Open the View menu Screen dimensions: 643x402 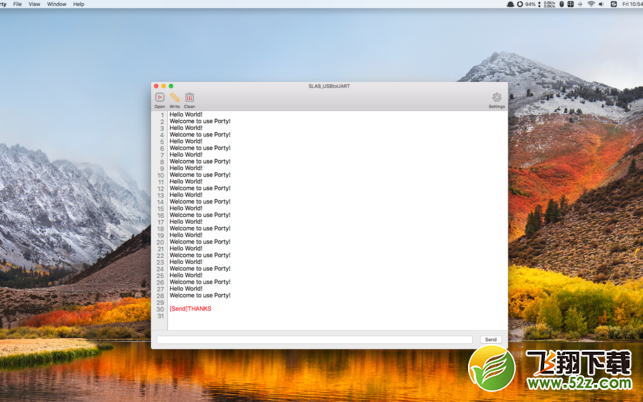click(34, 4)
